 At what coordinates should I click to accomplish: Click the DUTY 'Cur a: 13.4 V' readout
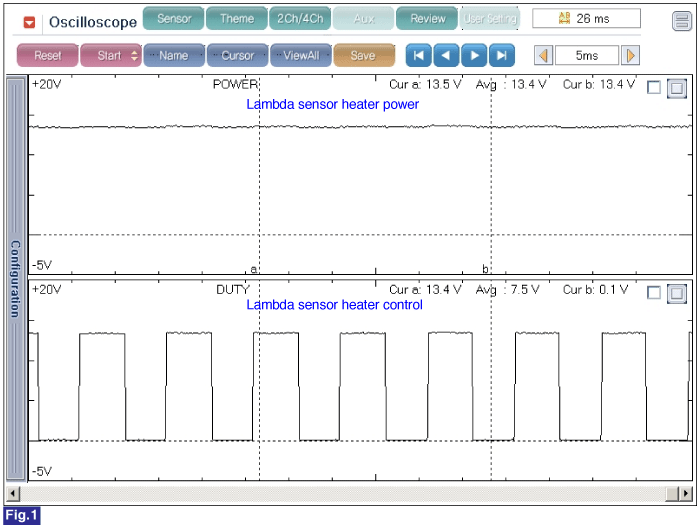click(x=425, y=290)
